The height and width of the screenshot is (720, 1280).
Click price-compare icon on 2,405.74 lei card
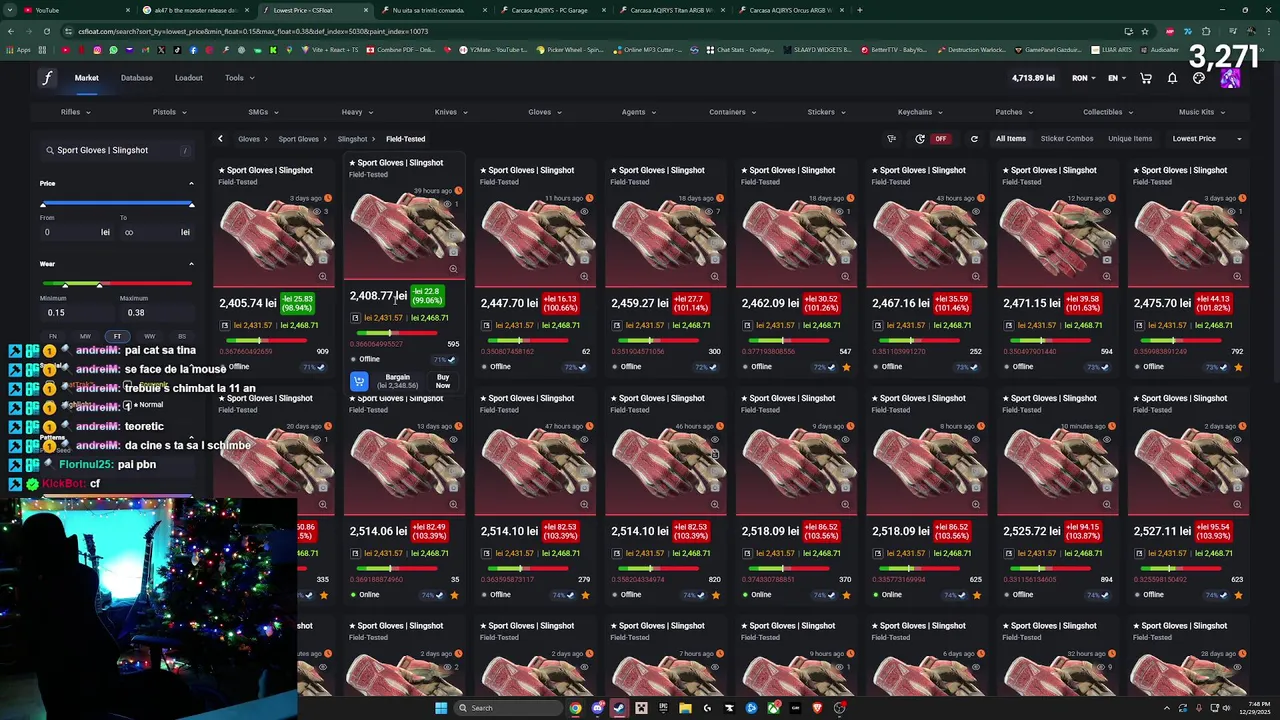click(225, 325)
